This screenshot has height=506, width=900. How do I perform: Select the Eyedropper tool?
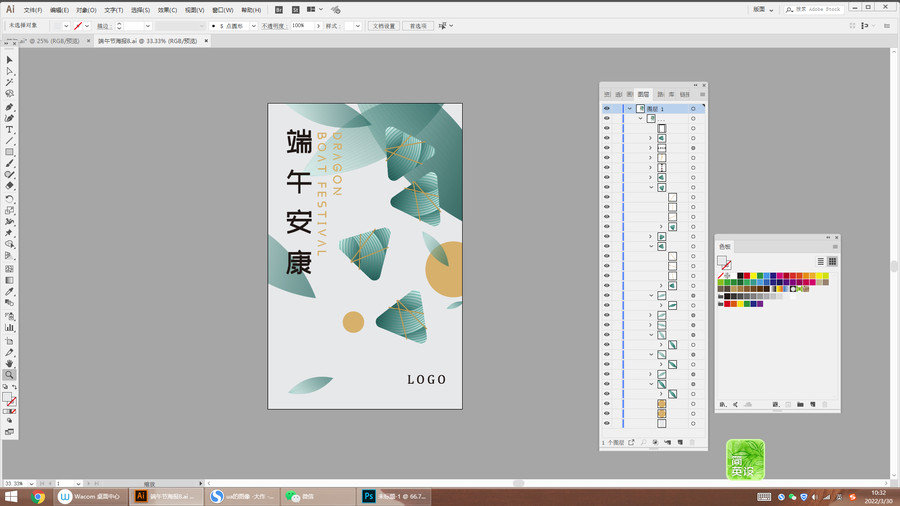pos(9,292)
